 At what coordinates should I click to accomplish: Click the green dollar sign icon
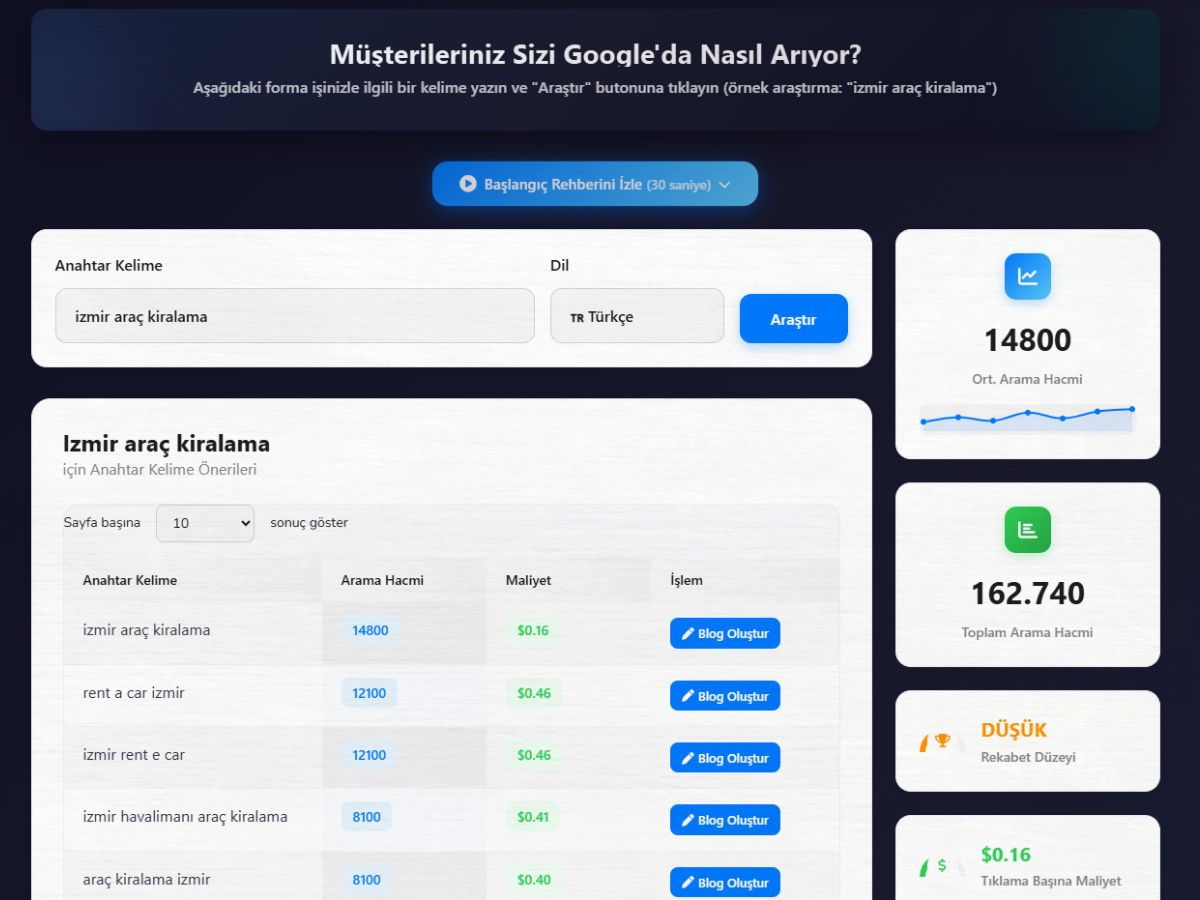(941, 865)
